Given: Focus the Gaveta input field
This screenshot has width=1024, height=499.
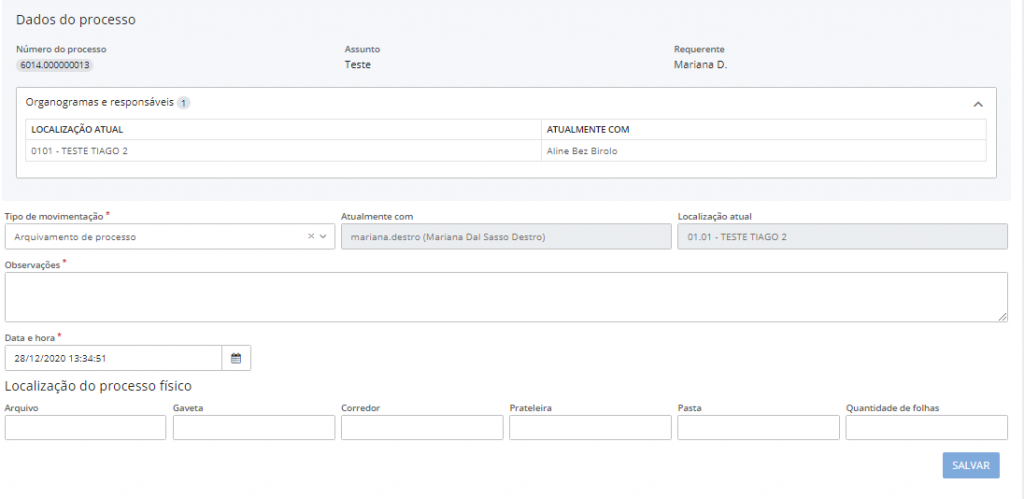Looking at the screenshot, I should [x=253, y=428].
